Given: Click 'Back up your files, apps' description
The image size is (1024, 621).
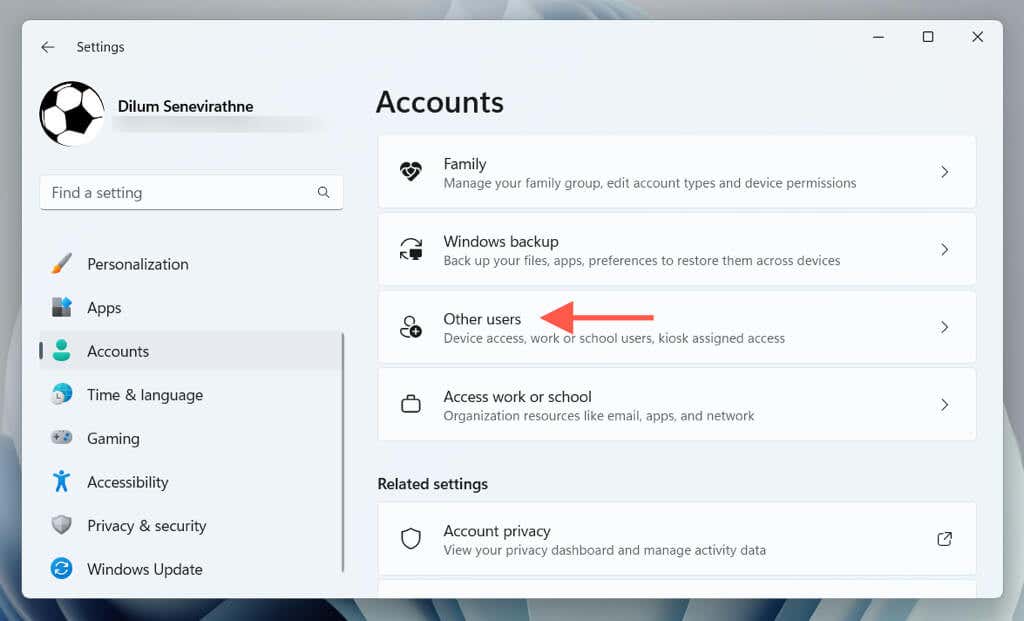Looking at the screenshot, I should (x=642, y=261).
